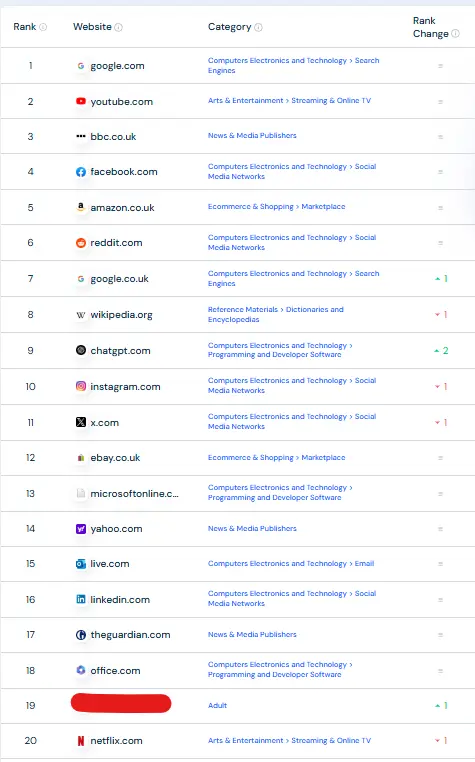Image resolution: width=475 pixels, height=762 pixels.
Task: Click the info icon beside Category header
Action: (258, 27)
